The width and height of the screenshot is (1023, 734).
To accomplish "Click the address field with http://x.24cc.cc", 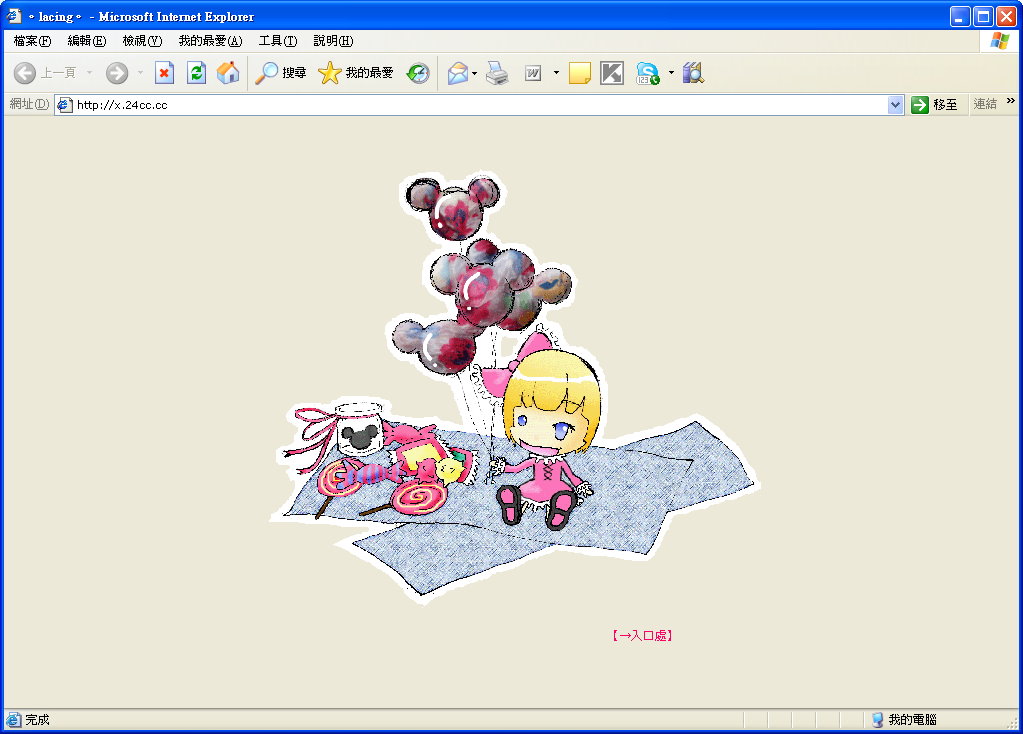I will [480, 104].
